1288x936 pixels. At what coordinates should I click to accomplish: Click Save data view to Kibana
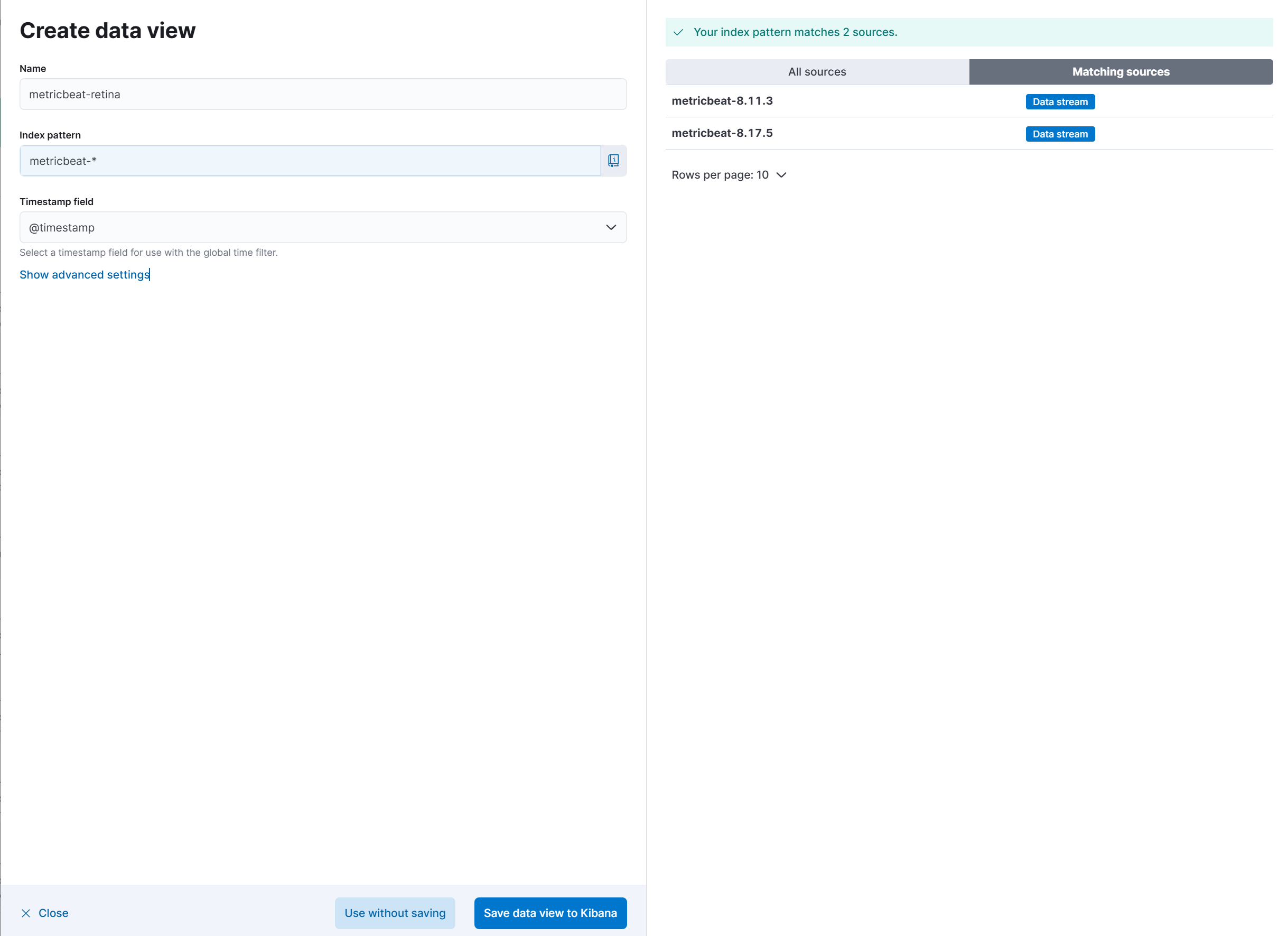(x=550, y=913)
